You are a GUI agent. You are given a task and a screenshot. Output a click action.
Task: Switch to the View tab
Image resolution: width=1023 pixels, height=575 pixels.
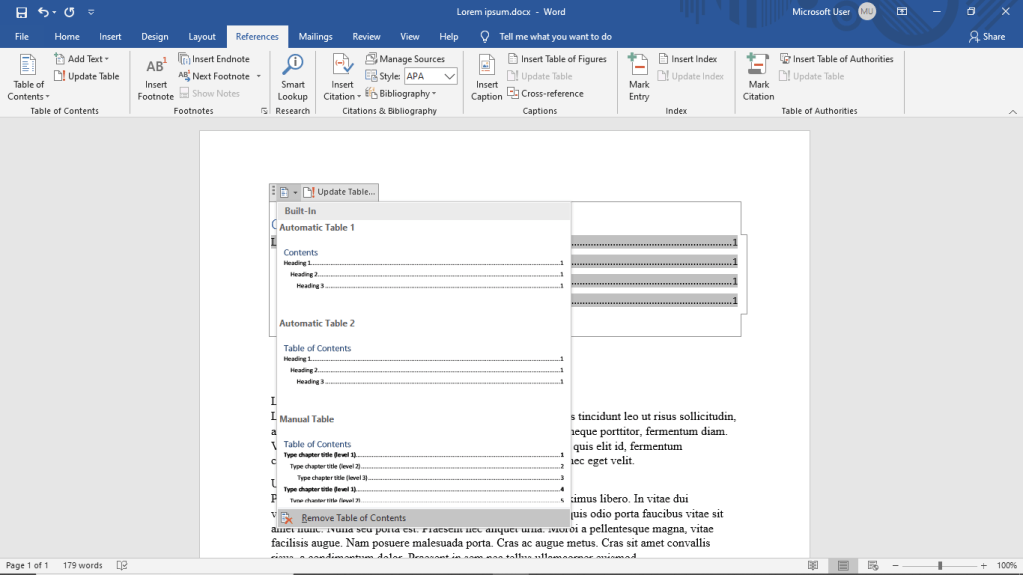pos(410,37)
